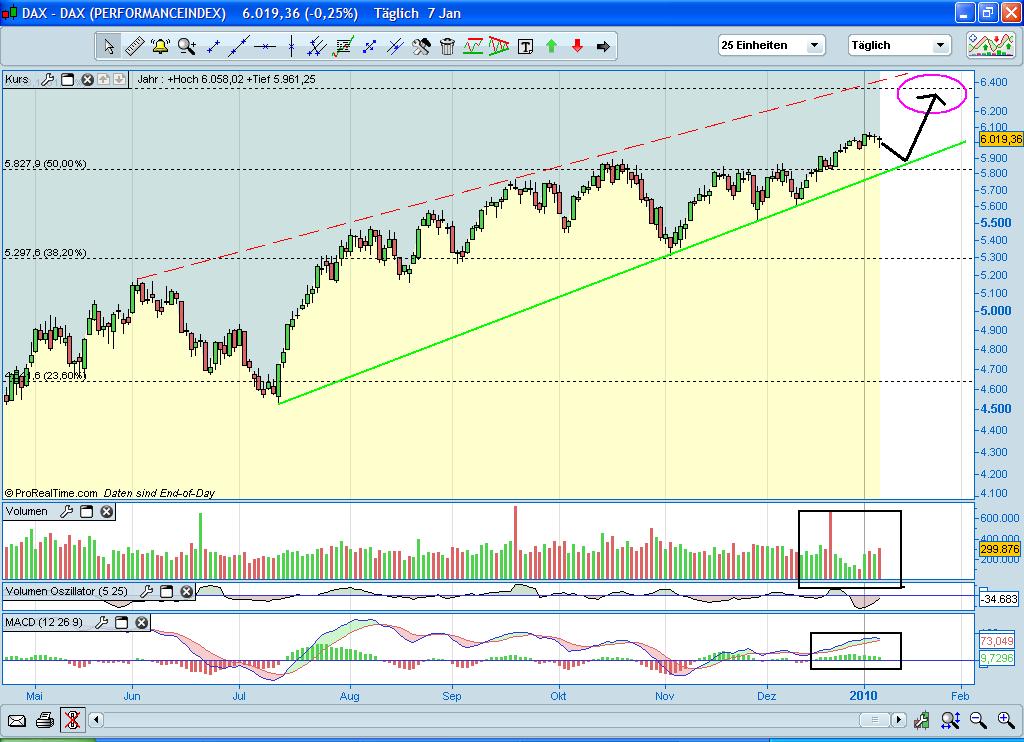Image resolution: width=1024 pixels, height=742 pixels.
Task: Print the chart with the printer icon
Action: point(44,719)
